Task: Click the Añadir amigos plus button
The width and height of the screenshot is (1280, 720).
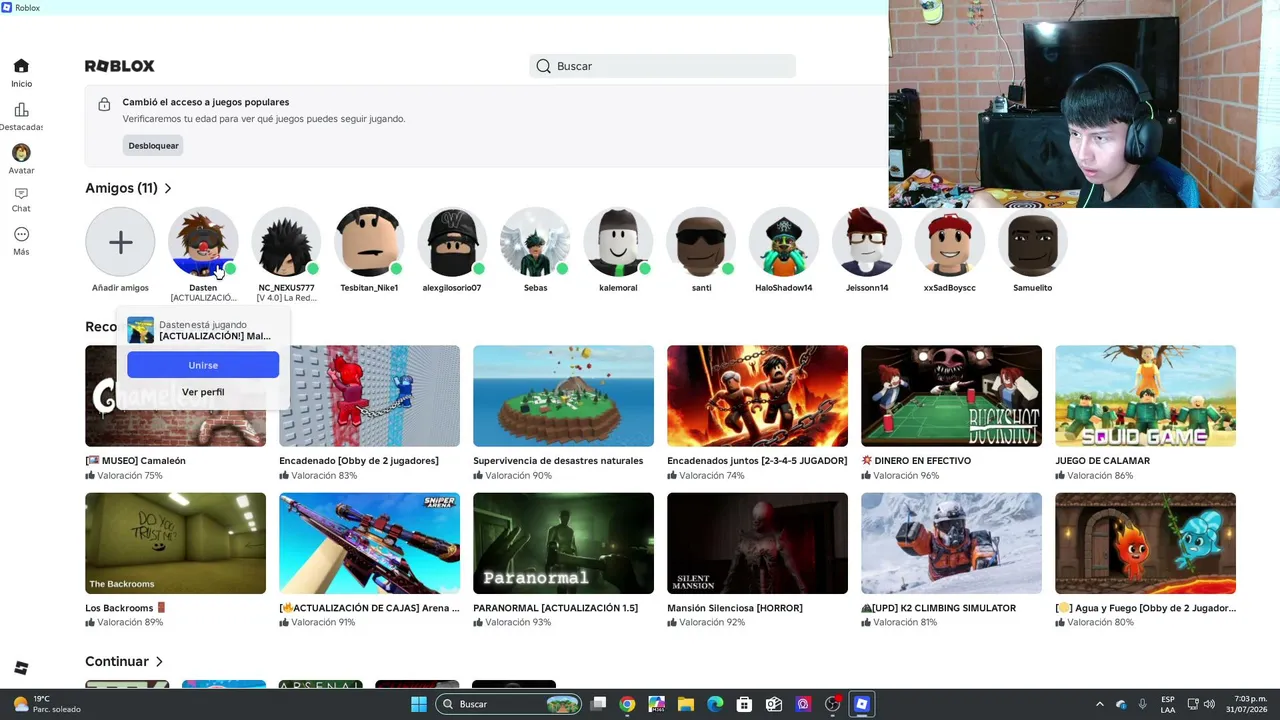Action: coord(120,242)
